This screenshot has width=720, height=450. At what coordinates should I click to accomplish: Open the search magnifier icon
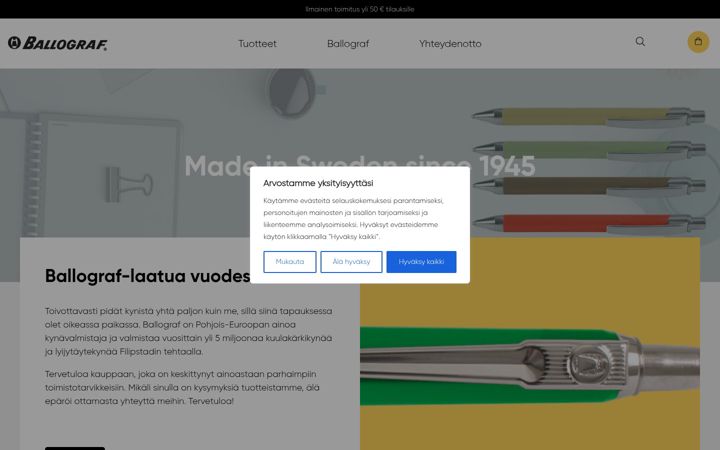[640, 42]
